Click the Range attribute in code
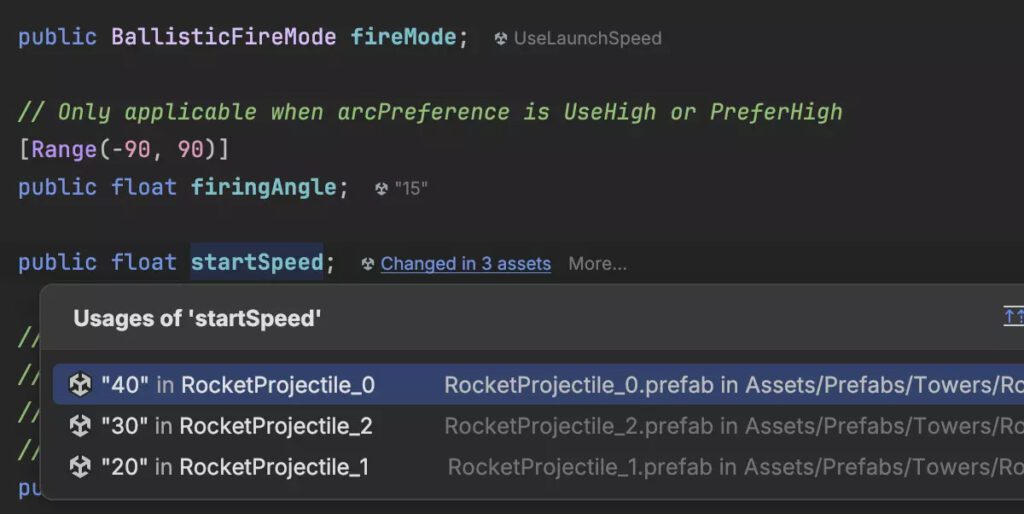1024x514 pixels. (x=64, y=150)
